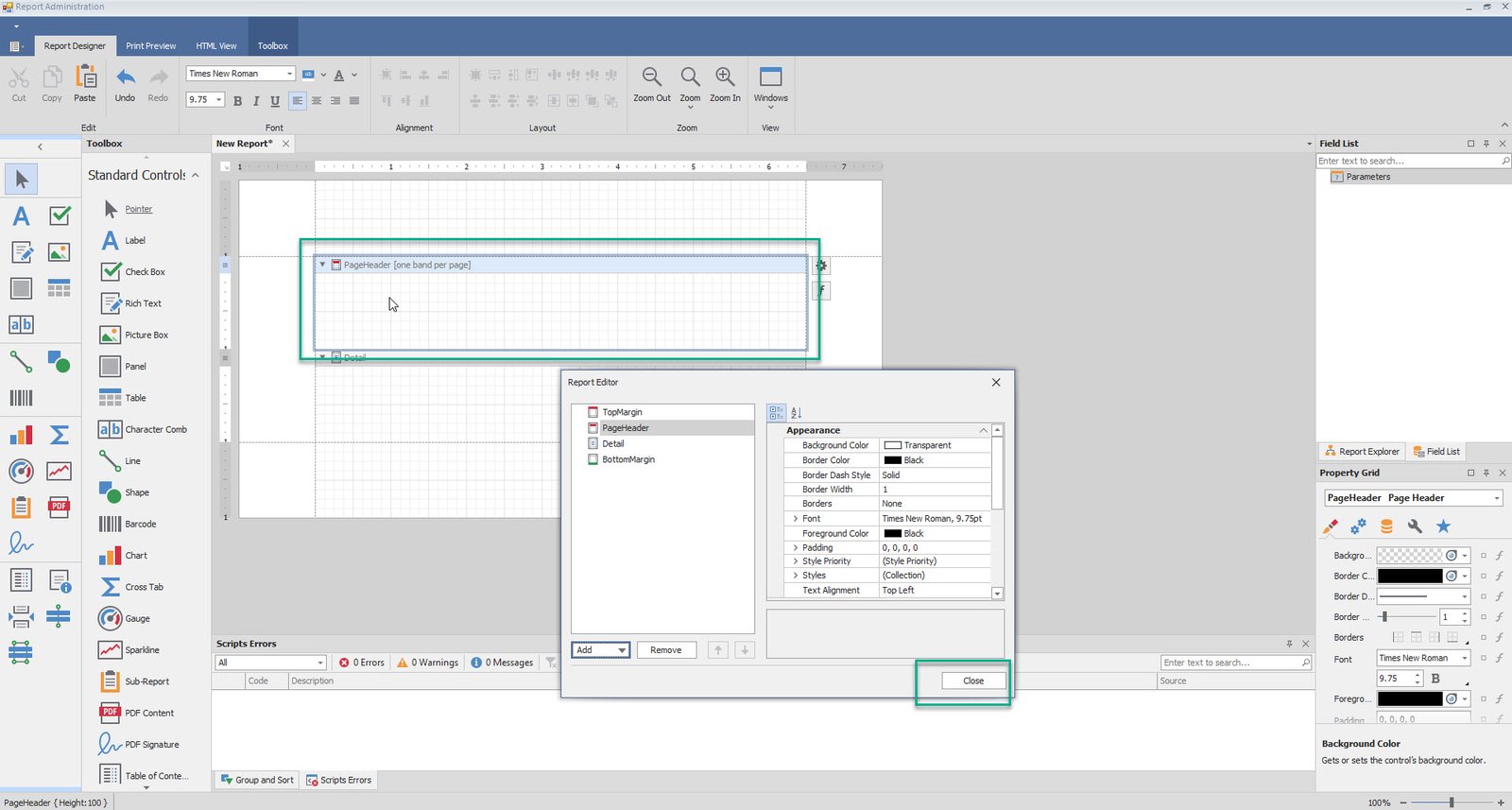Toggle the Bold font button
Viewport: 1512px width, 810px height.
tap(237, 101)
